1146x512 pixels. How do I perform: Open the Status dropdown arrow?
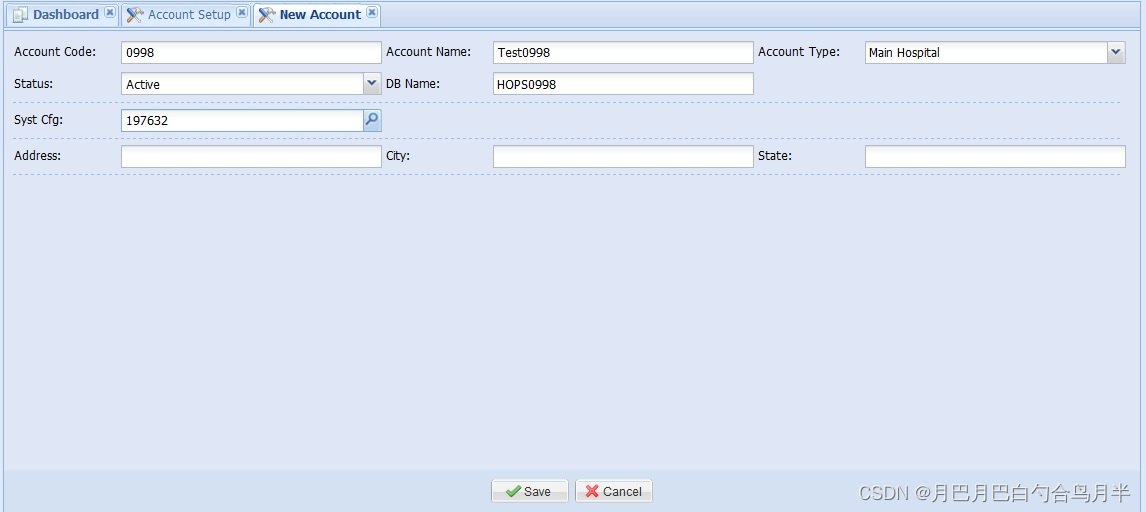tap(372, 84)
